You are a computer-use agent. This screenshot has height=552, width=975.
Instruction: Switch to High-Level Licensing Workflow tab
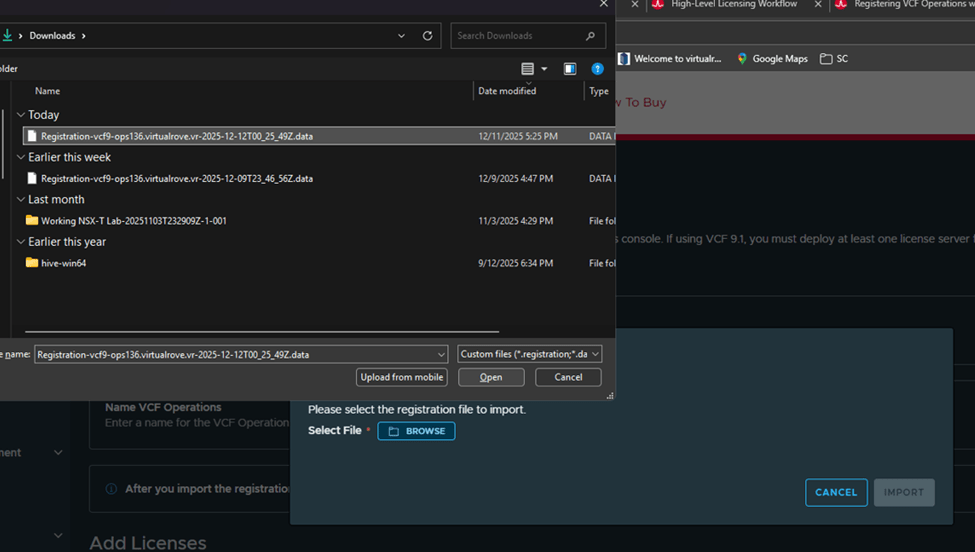[733, 5]
